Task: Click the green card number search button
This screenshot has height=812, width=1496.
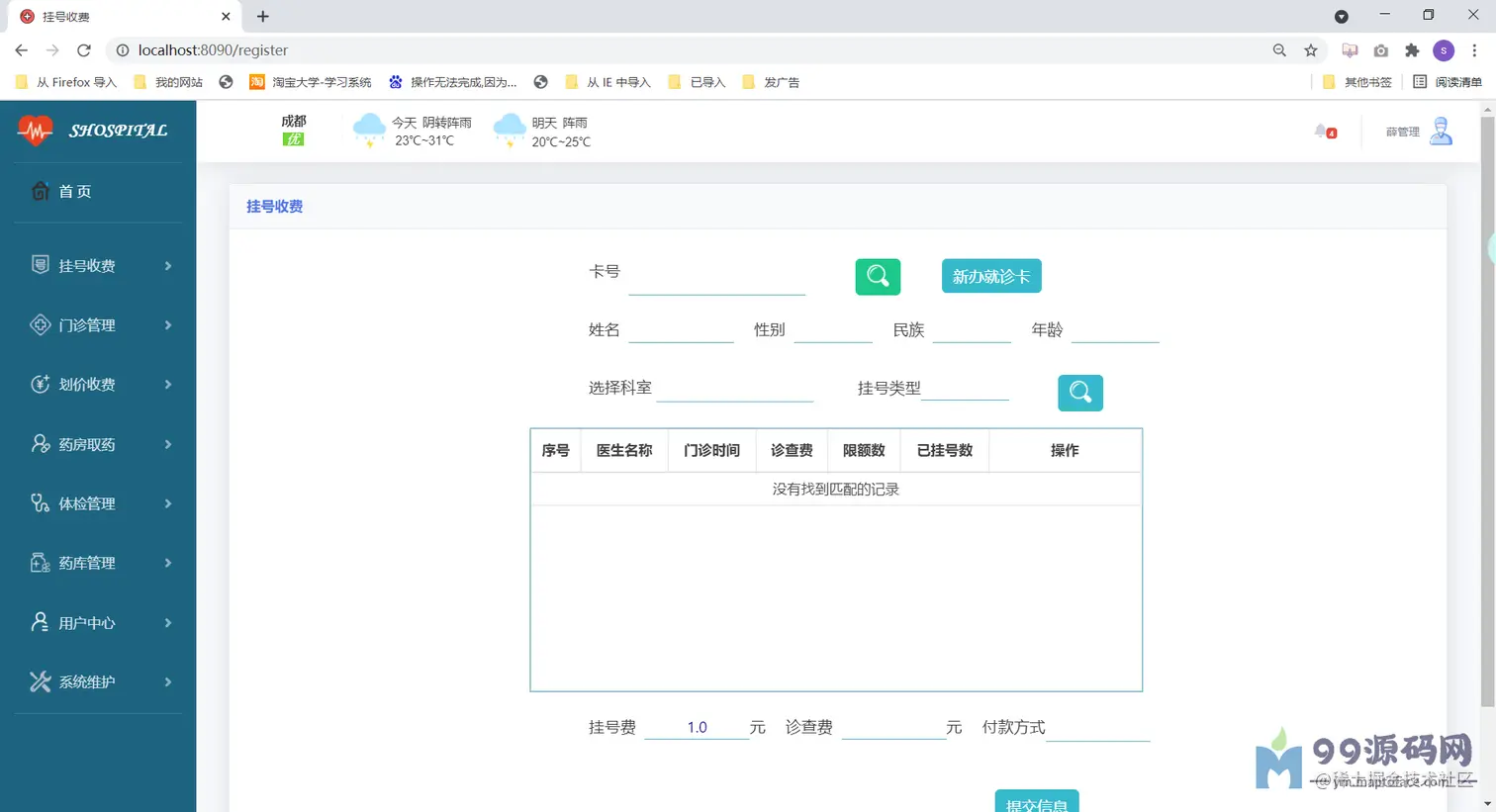Action: (878, 277)
